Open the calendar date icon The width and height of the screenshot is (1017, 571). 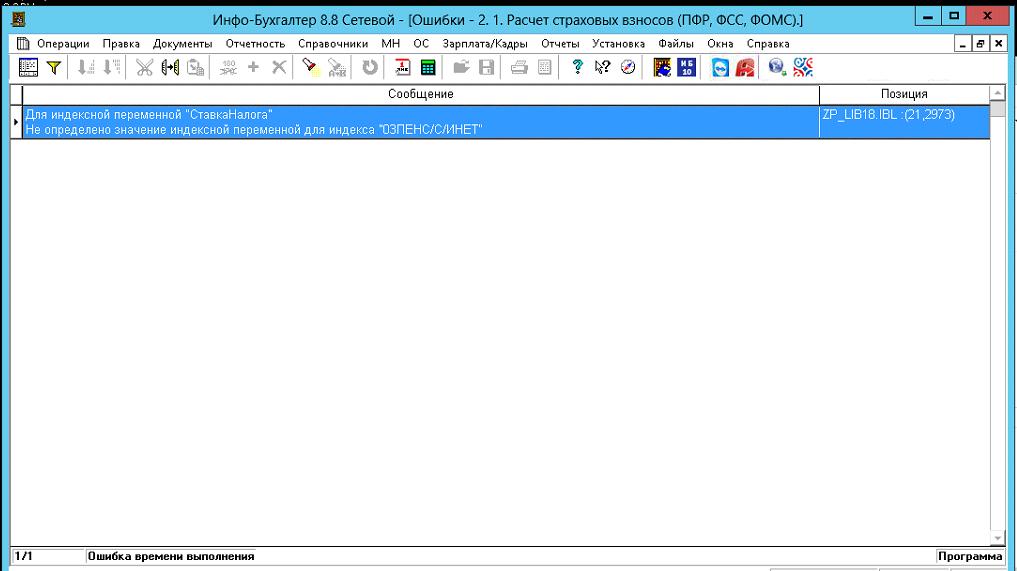[402, 67]
